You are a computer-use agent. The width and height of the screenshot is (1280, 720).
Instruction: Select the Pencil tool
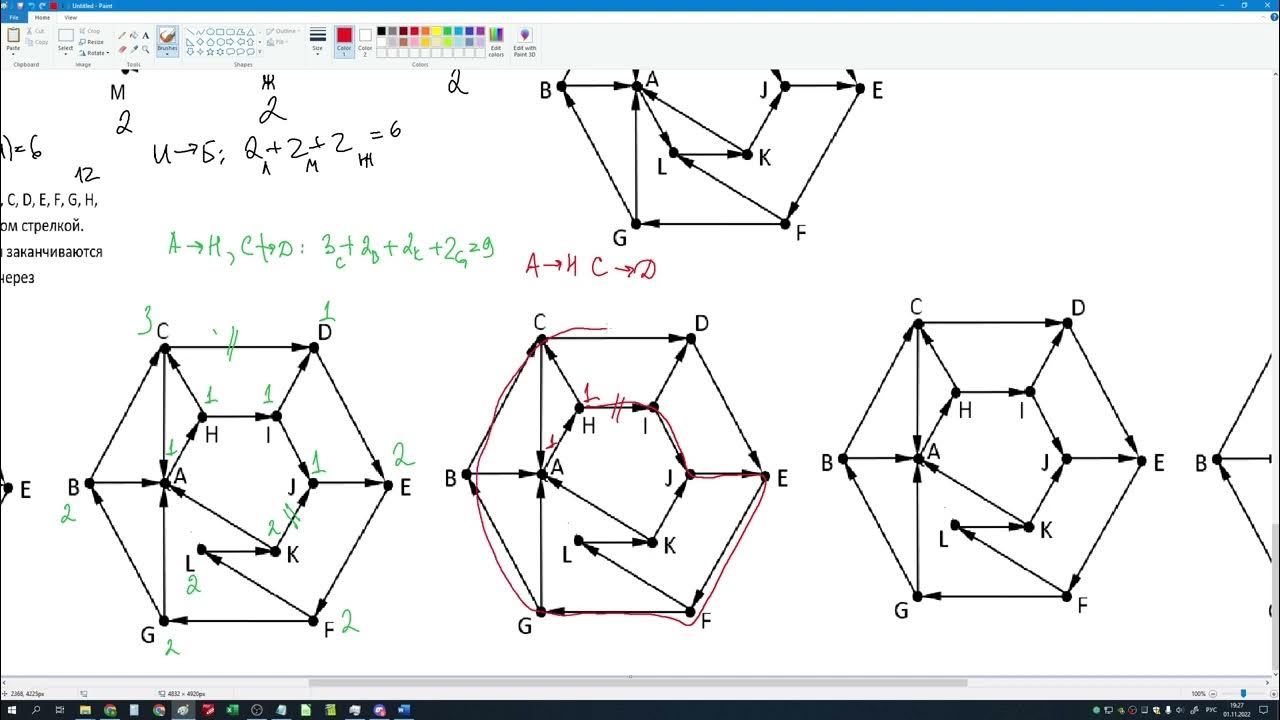click(122, 36)
